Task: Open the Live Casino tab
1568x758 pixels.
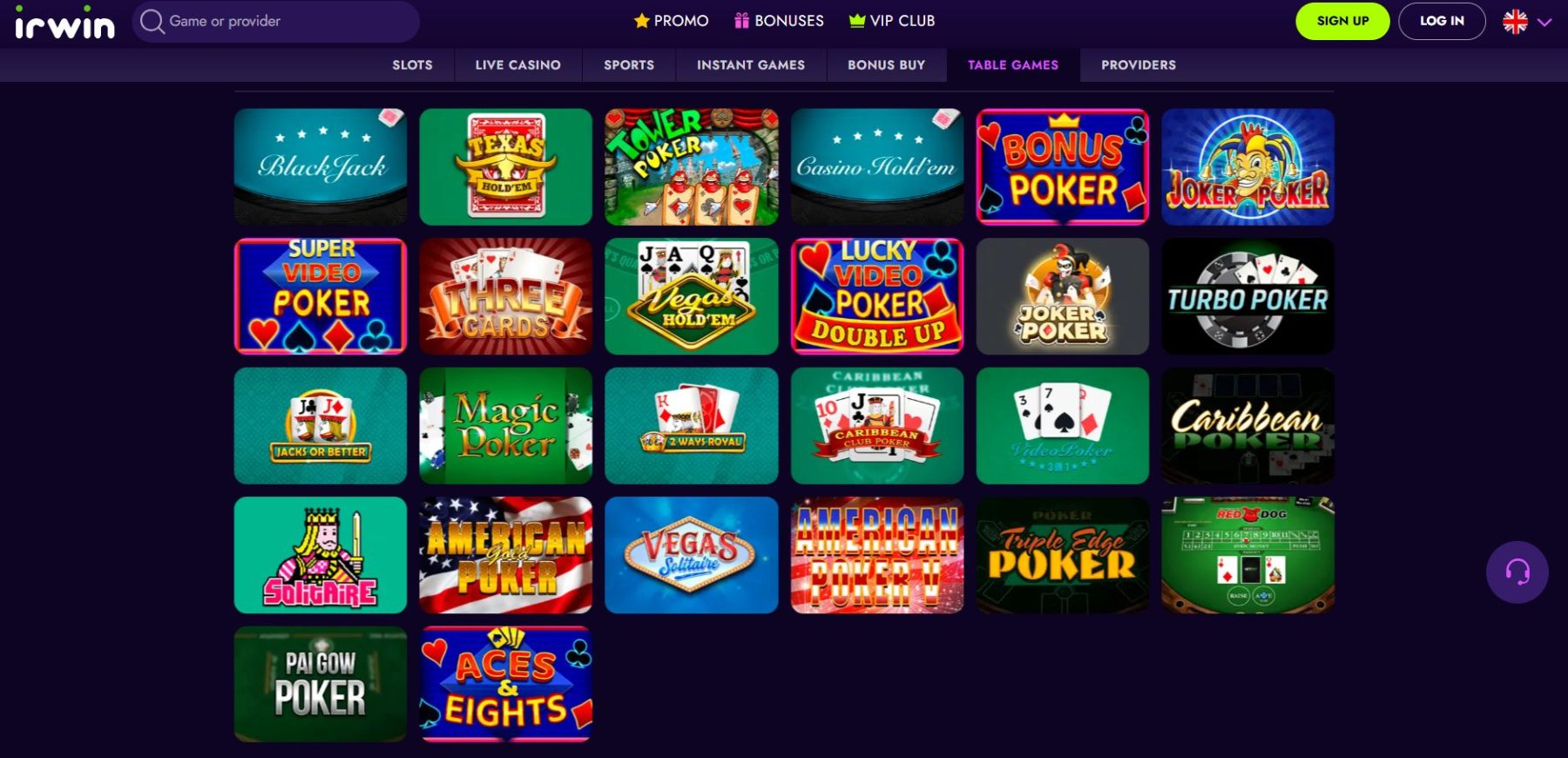Action: (518, 65)
